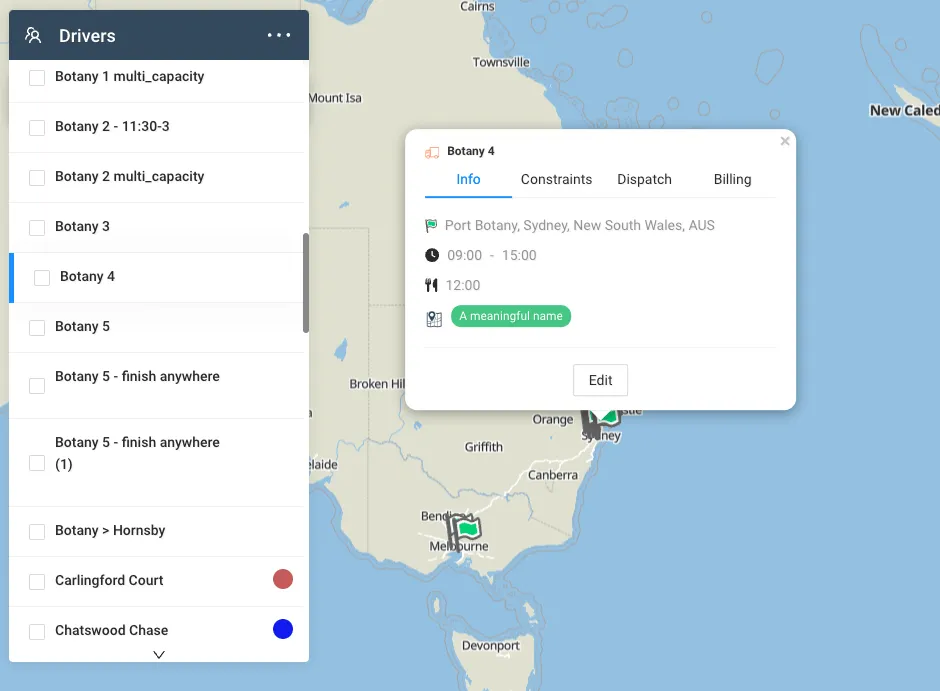Select the Botany 5 driver name
Image resolution: width=940 pixels, height=691 pixels.
pyautogui.click(x=82, y=327)
